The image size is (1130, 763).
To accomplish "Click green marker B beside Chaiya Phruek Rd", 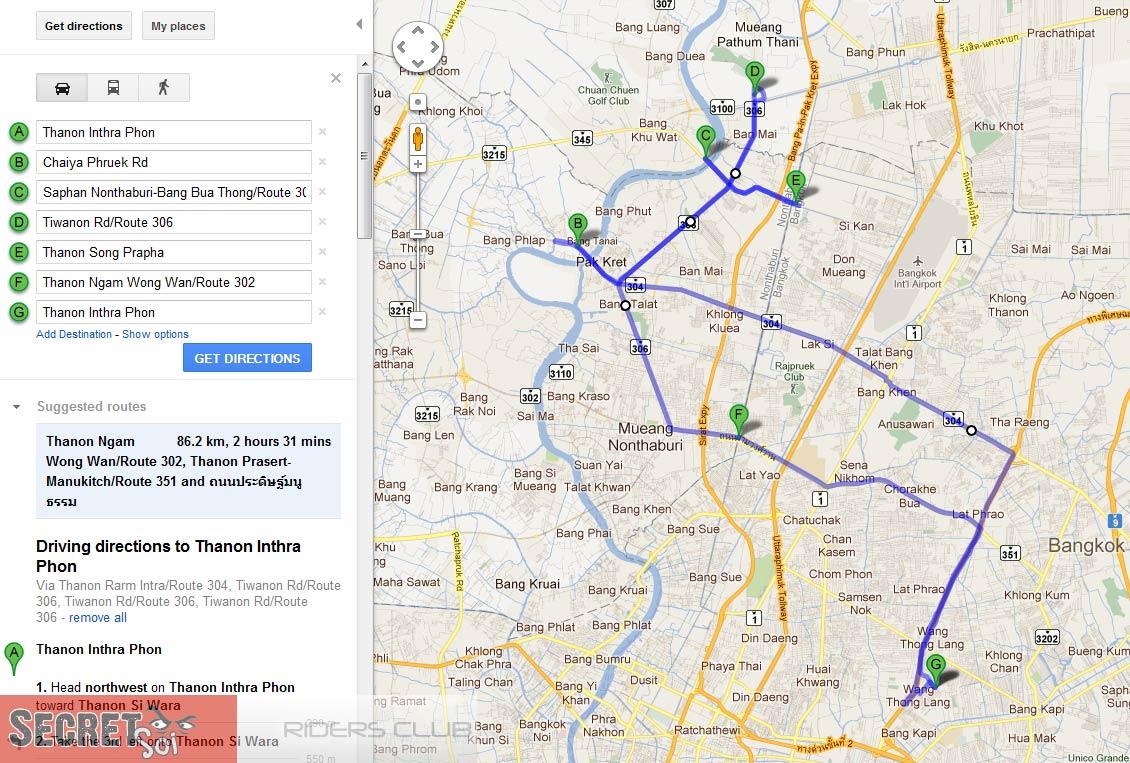I will click(19, 162).
